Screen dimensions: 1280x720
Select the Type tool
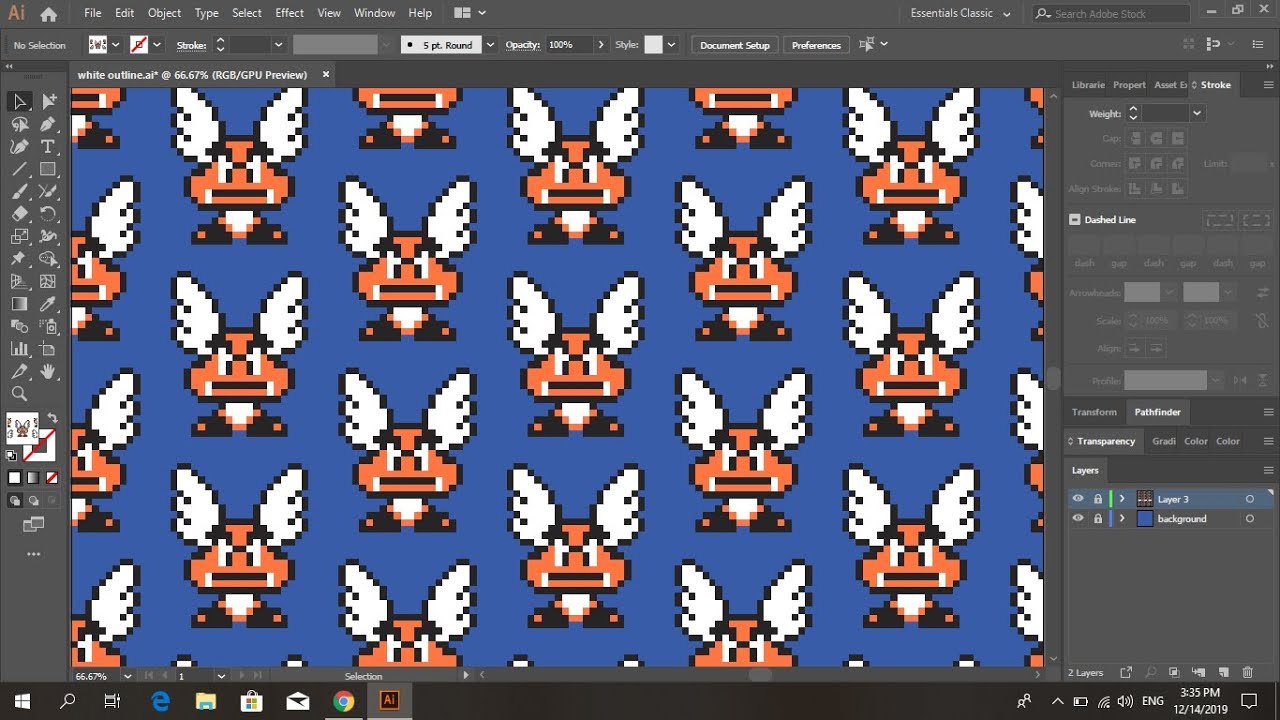click(x=48, y=147)
